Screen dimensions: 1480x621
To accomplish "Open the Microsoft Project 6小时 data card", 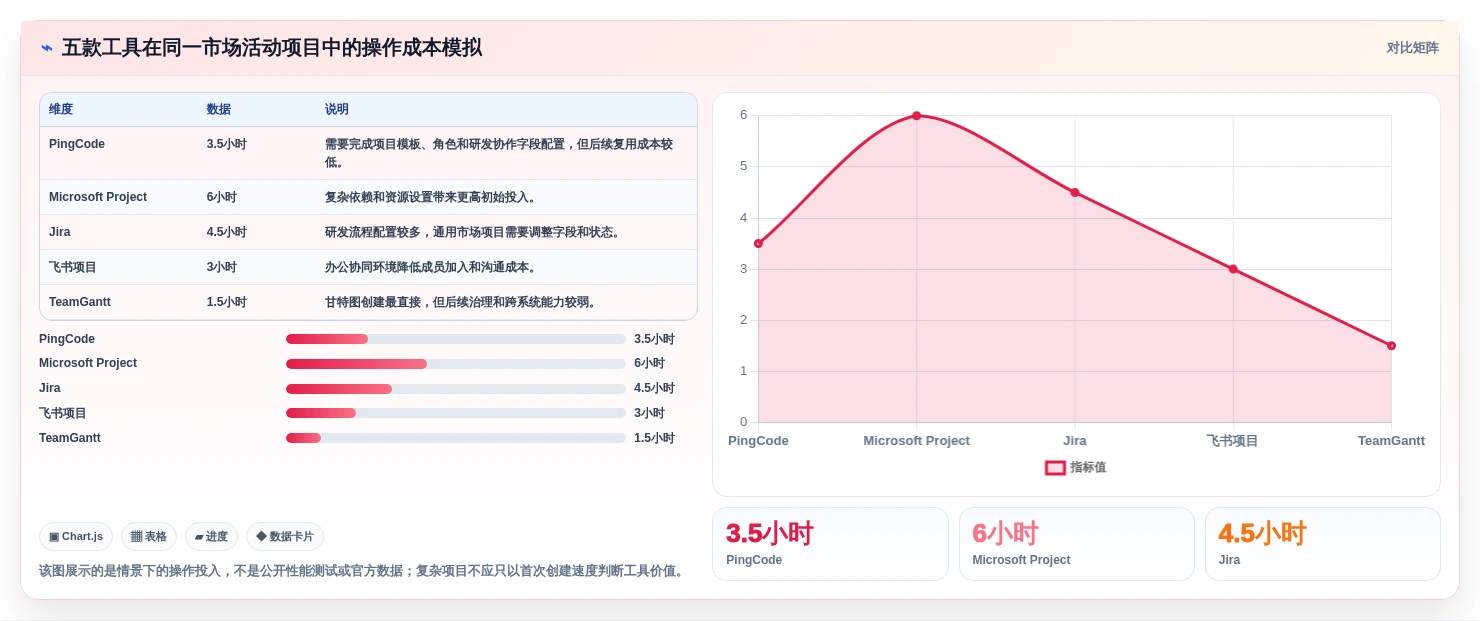I will [x=1077, y=544].
